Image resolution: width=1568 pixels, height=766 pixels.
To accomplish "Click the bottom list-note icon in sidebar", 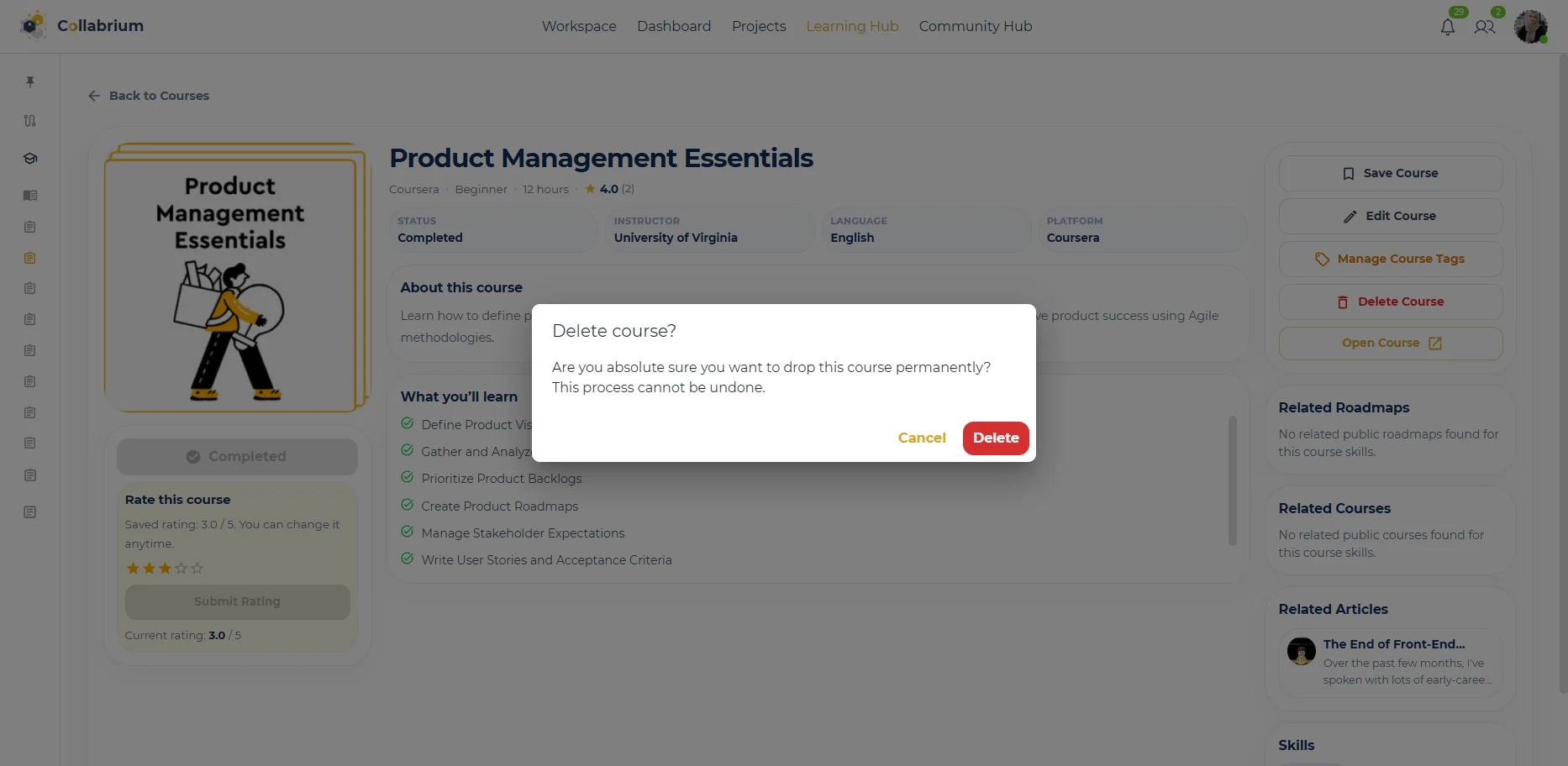I will (30, 512).
